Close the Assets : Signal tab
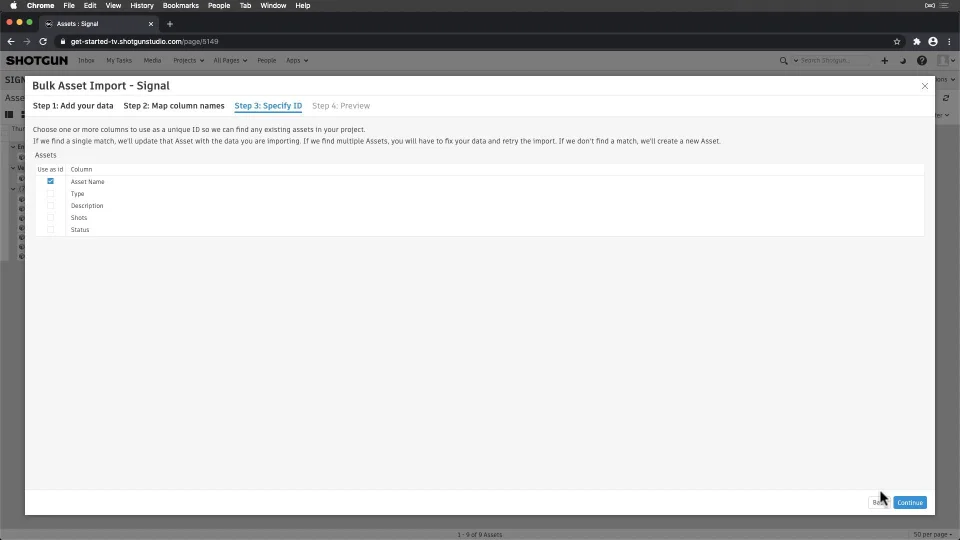 coord(151,24)
